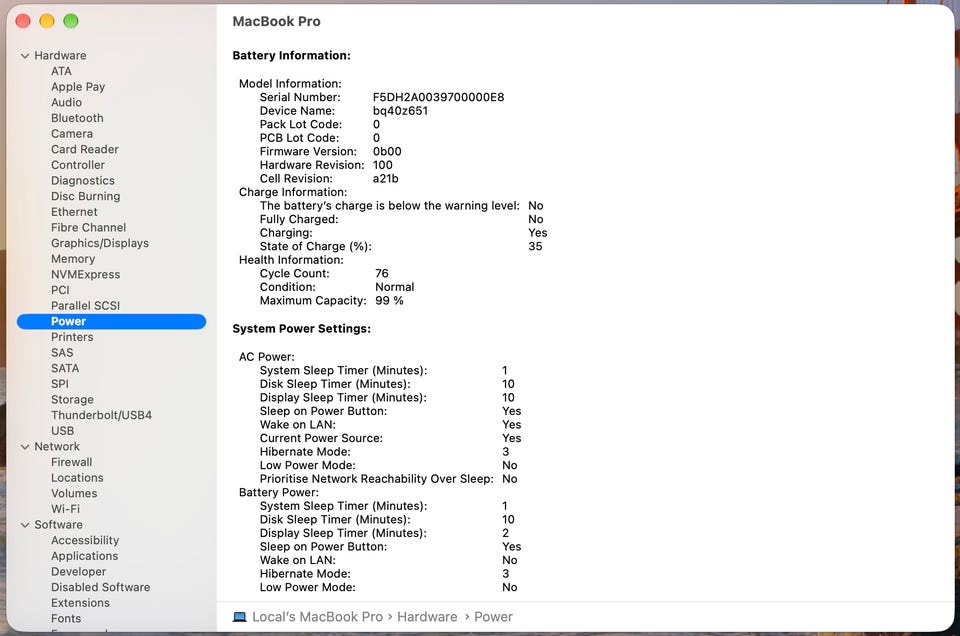
Task: Show Ethernet hardware details
Action: point(74,212)
